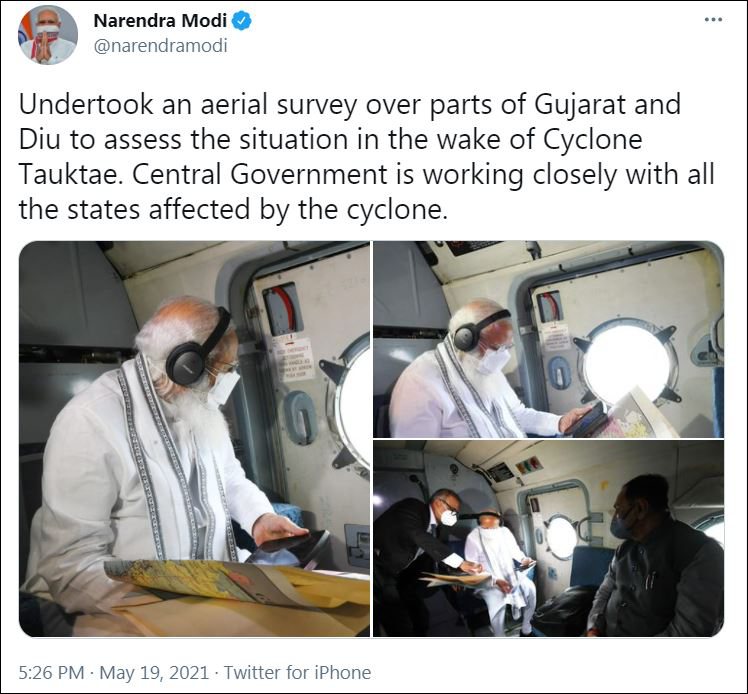Click the blue verified badge icon

coord(242,21)
